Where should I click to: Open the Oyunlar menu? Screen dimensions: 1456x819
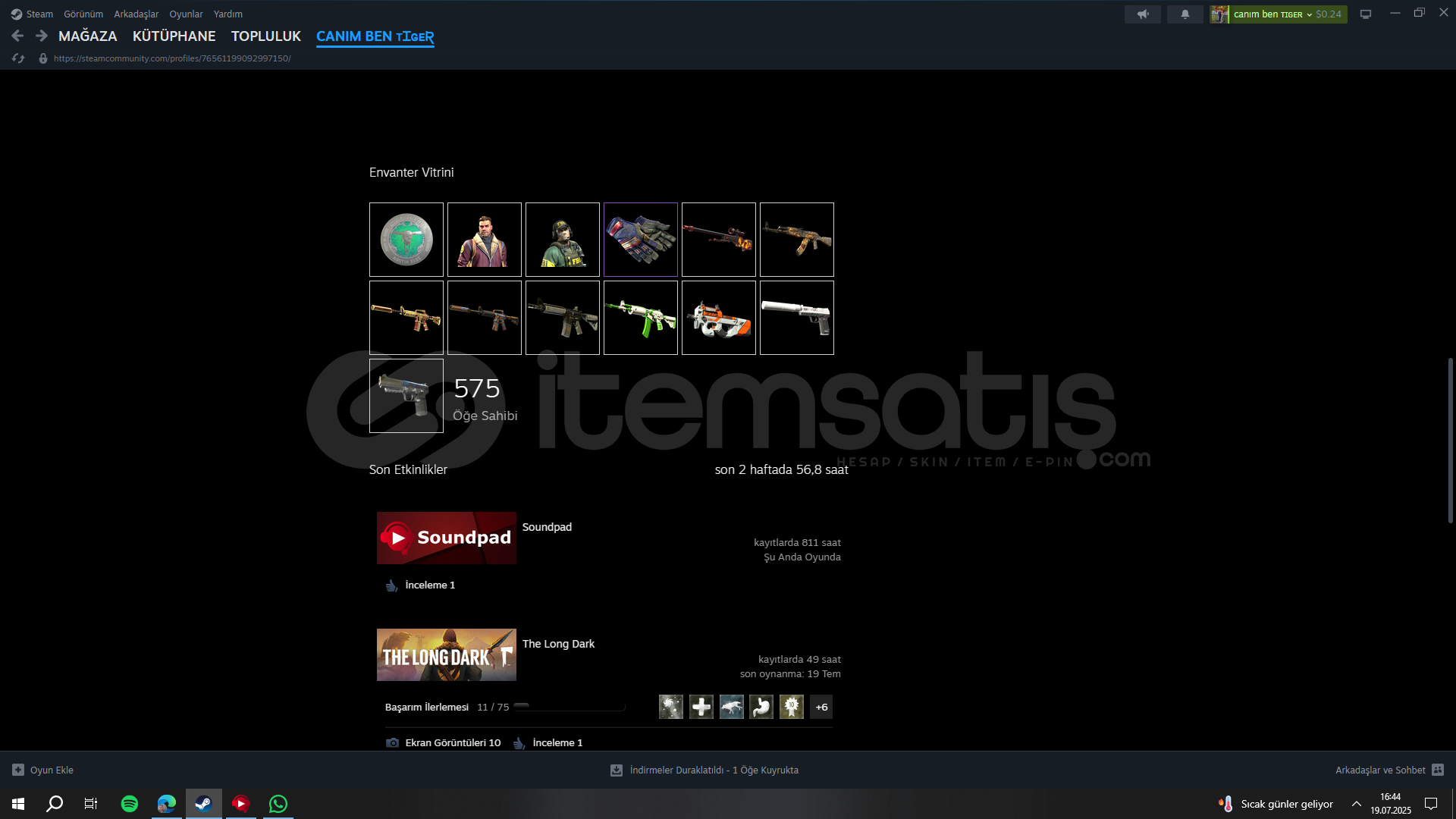pyautogui.click(x=186, y=14)
